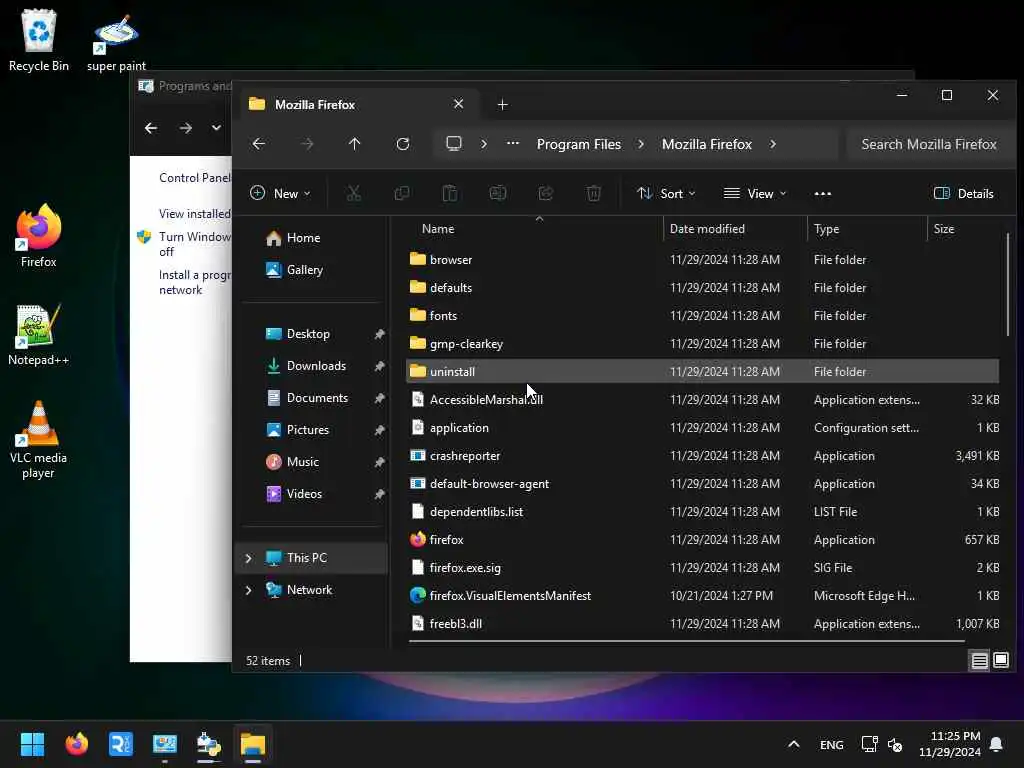Click back arrow in Programs and Features window

[x=151, y=128]
